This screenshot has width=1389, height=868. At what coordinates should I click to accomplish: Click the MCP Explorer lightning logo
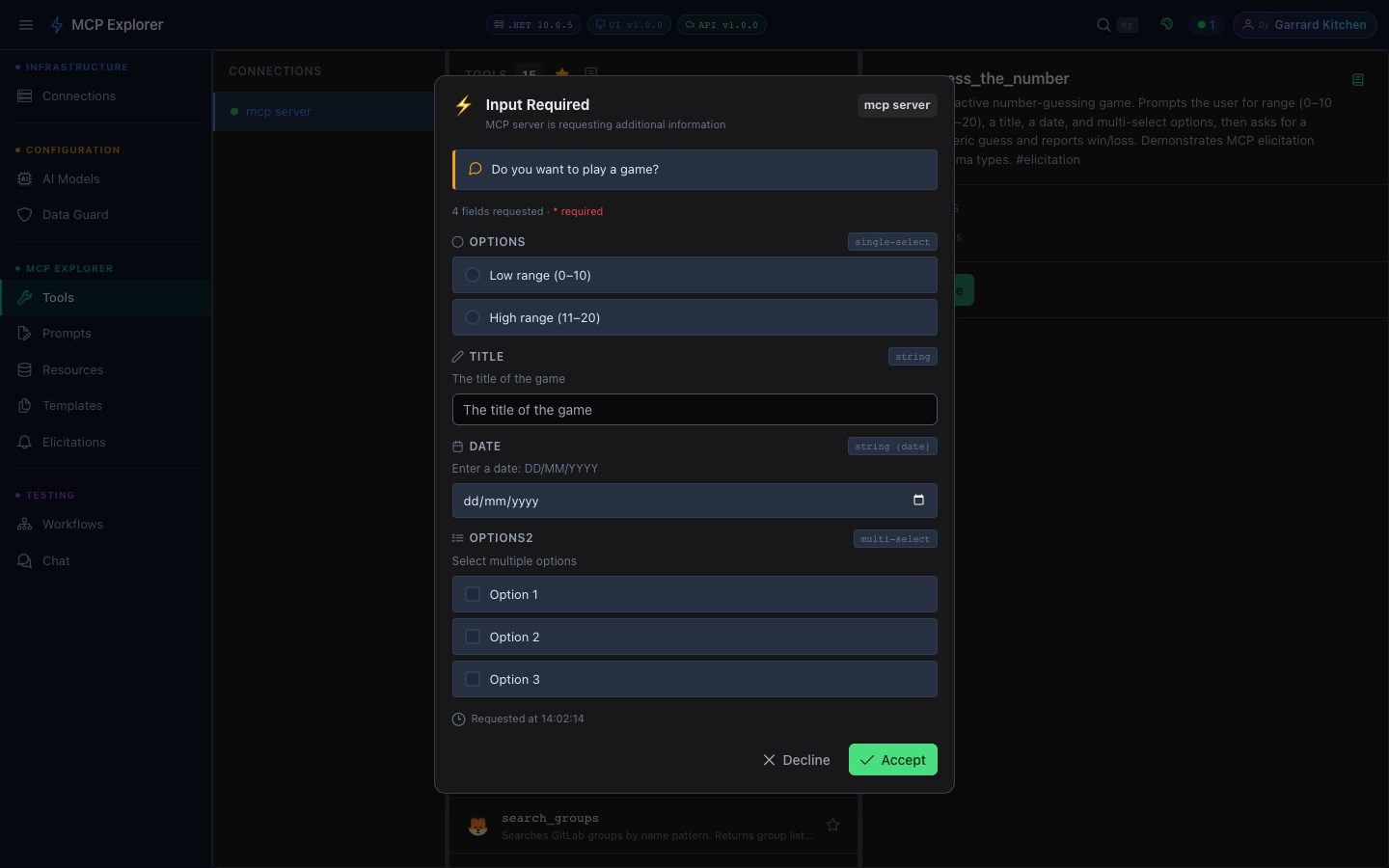(55, 25)
